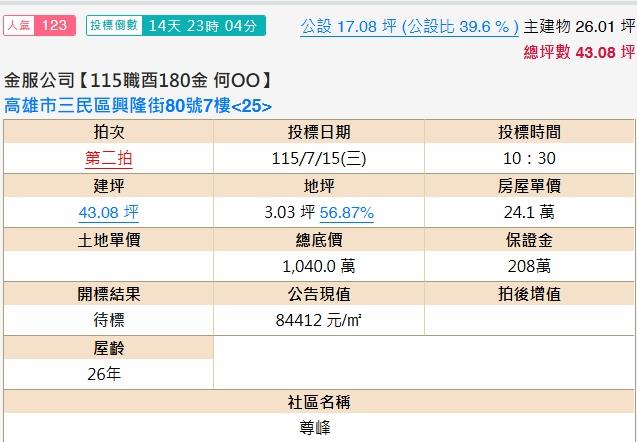Click the 3.03 坪 land area value
The image size is (637, 442).
[x=290, y=212]
